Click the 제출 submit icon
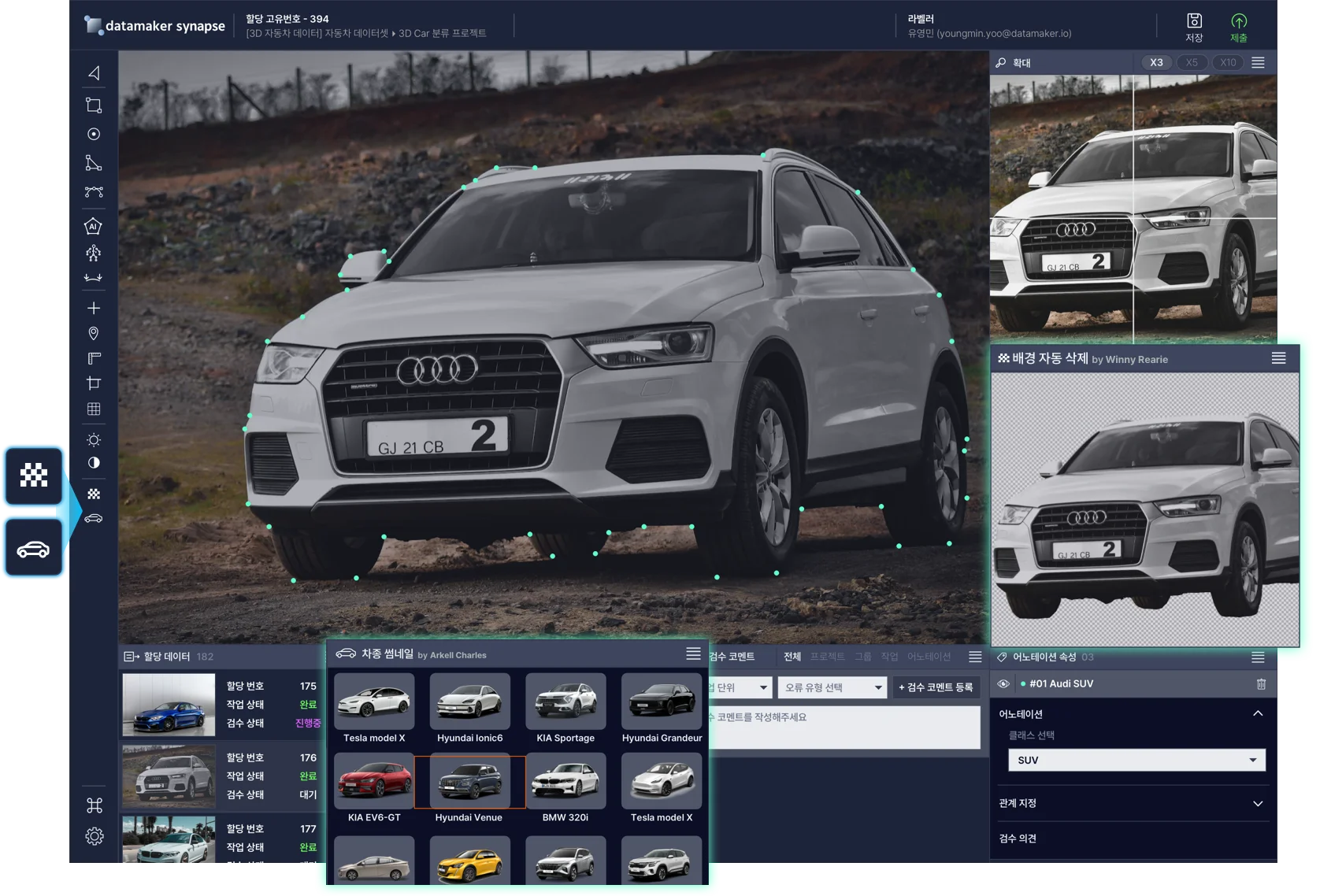The height and width of the screenshot is (896, 1320). [1238, 27]
